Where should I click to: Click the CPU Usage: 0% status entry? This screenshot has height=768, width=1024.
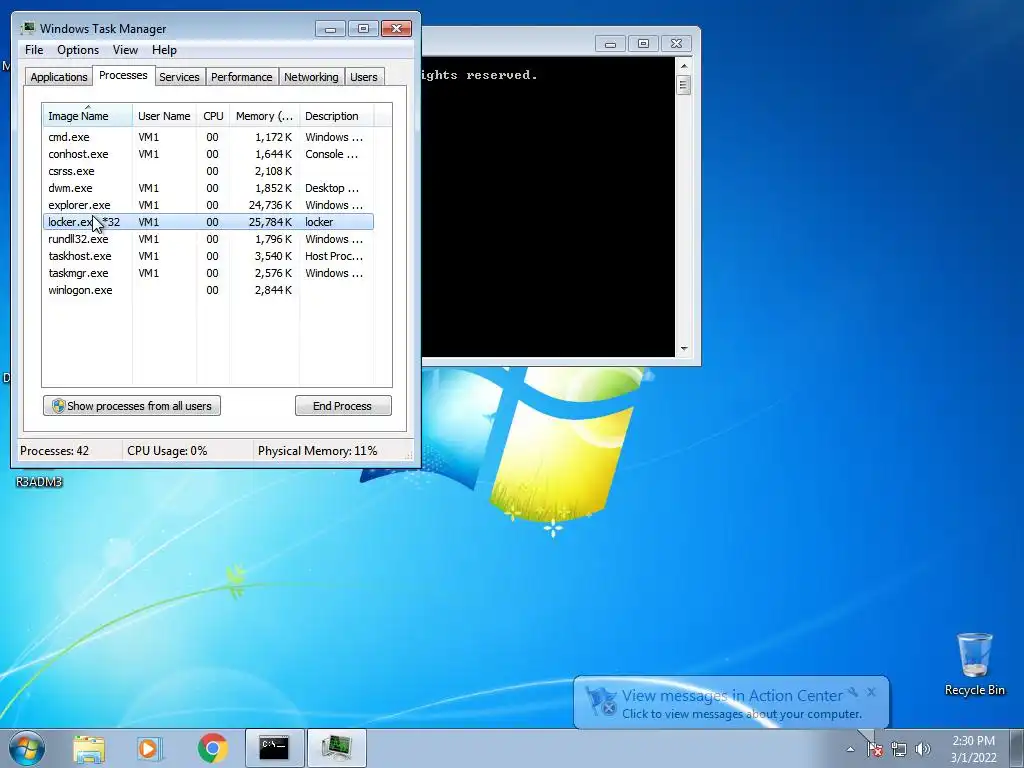click(167, 451)
